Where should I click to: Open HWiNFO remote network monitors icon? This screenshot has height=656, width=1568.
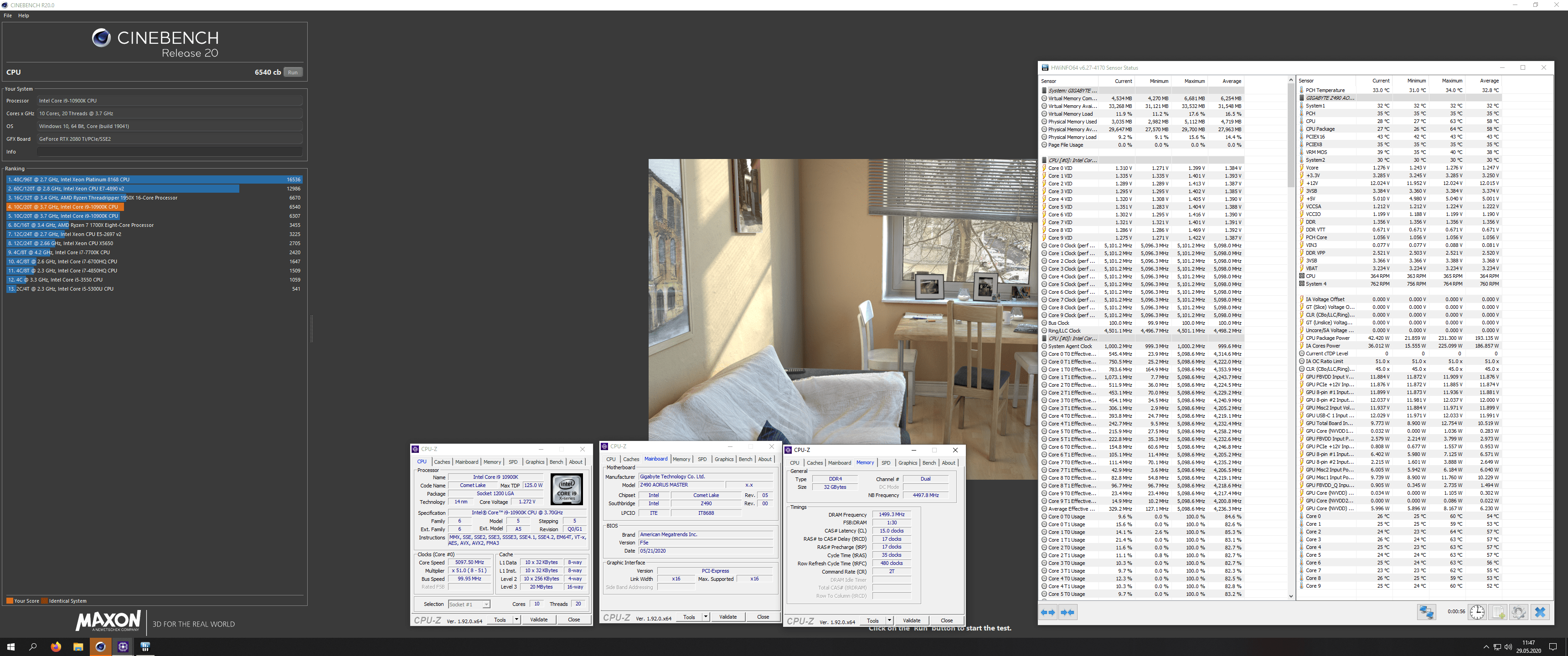[x=1426, y=612]
